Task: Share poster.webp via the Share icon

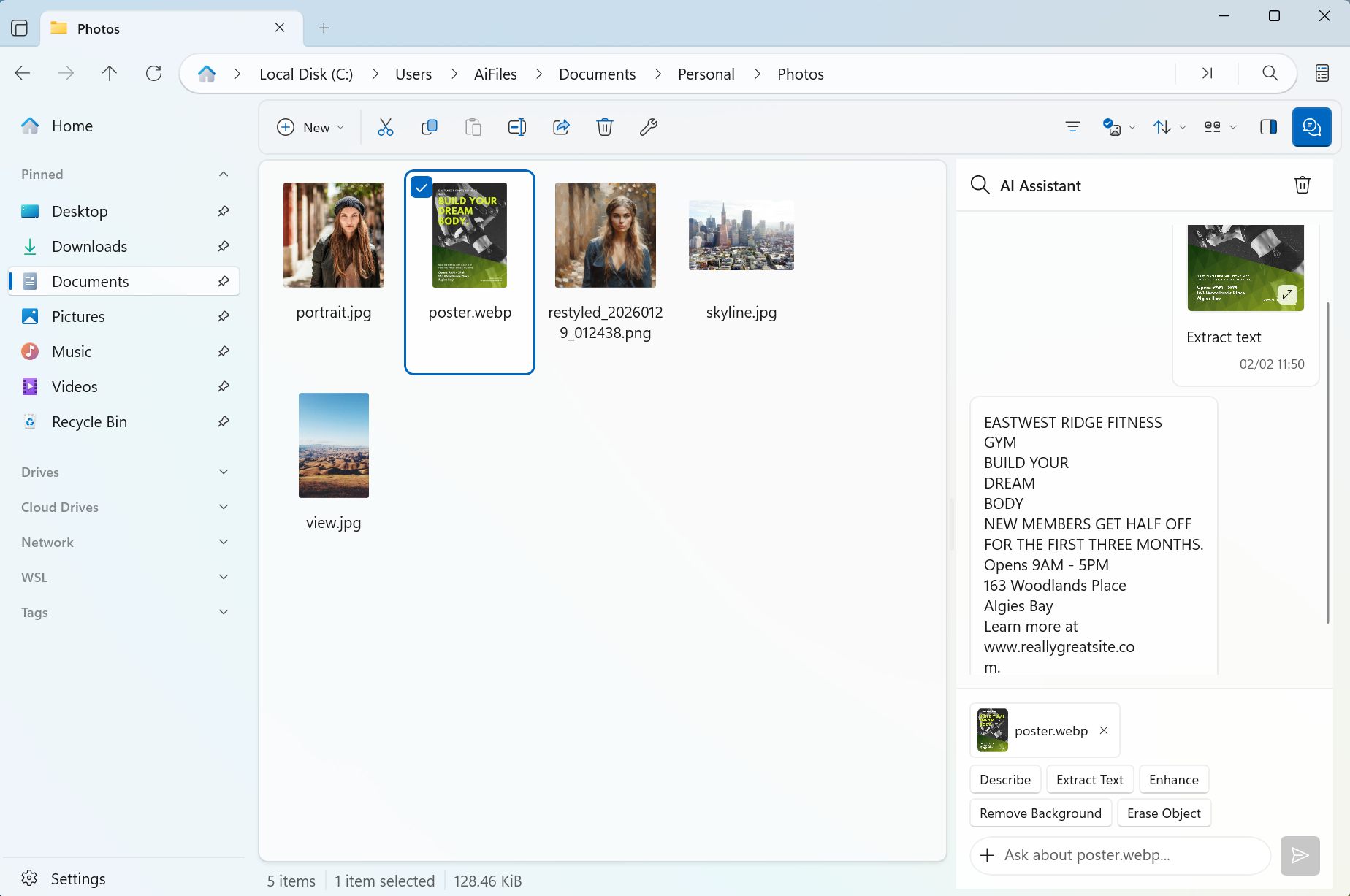Action: click(x=561, y=126)
